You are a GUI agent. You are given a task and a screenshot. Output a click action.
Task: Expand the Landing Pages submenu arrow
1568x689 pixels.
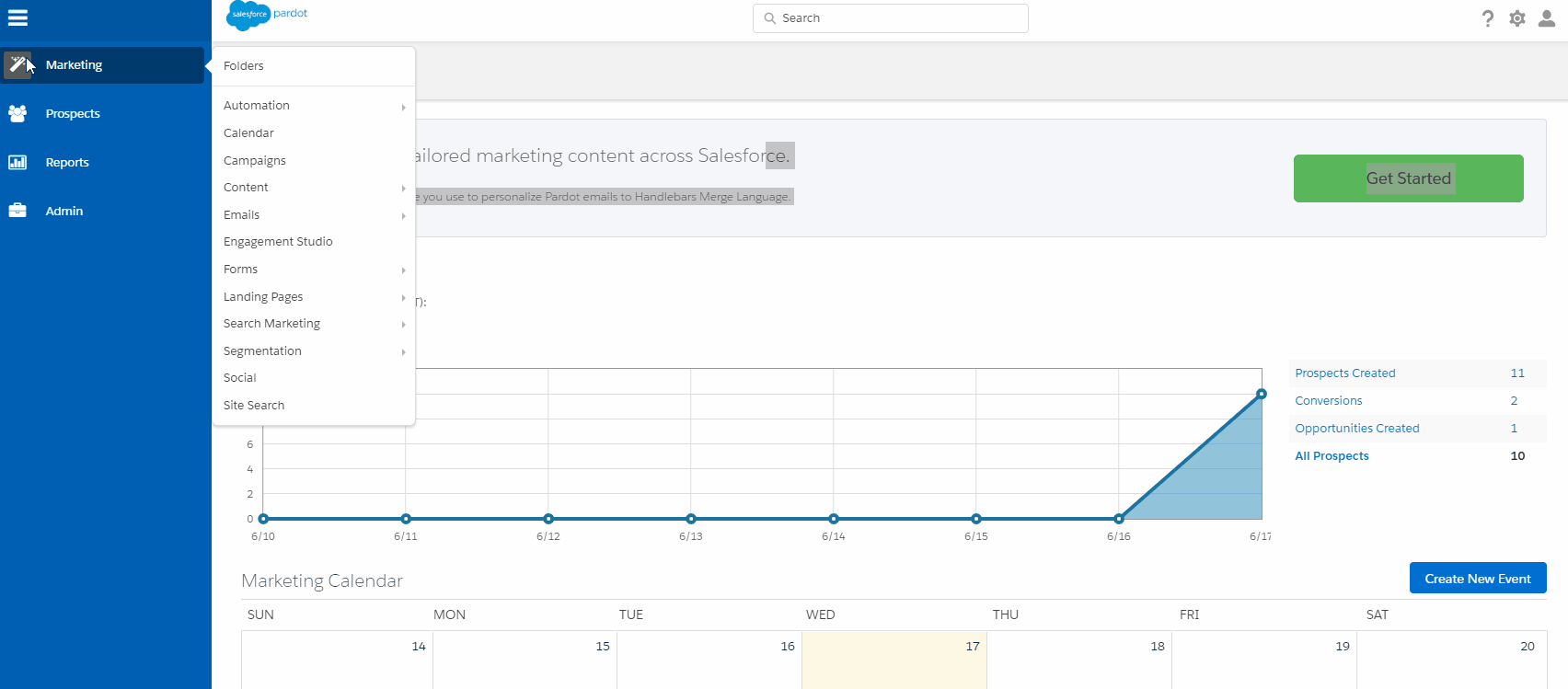coord(403,298)
